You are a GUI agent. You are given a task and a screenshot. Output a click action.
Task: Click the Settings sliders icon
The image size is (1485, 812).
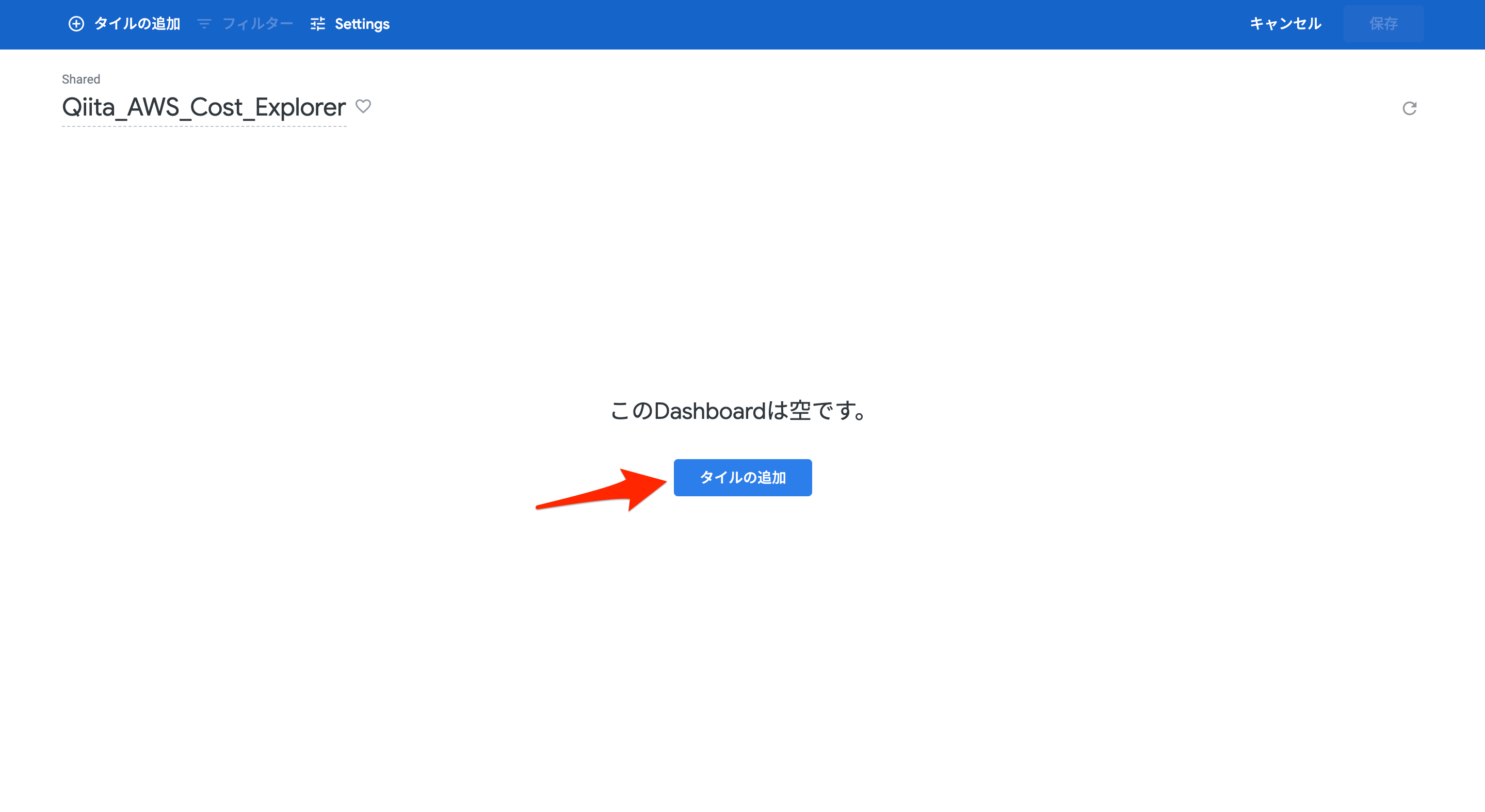point(318,24)
